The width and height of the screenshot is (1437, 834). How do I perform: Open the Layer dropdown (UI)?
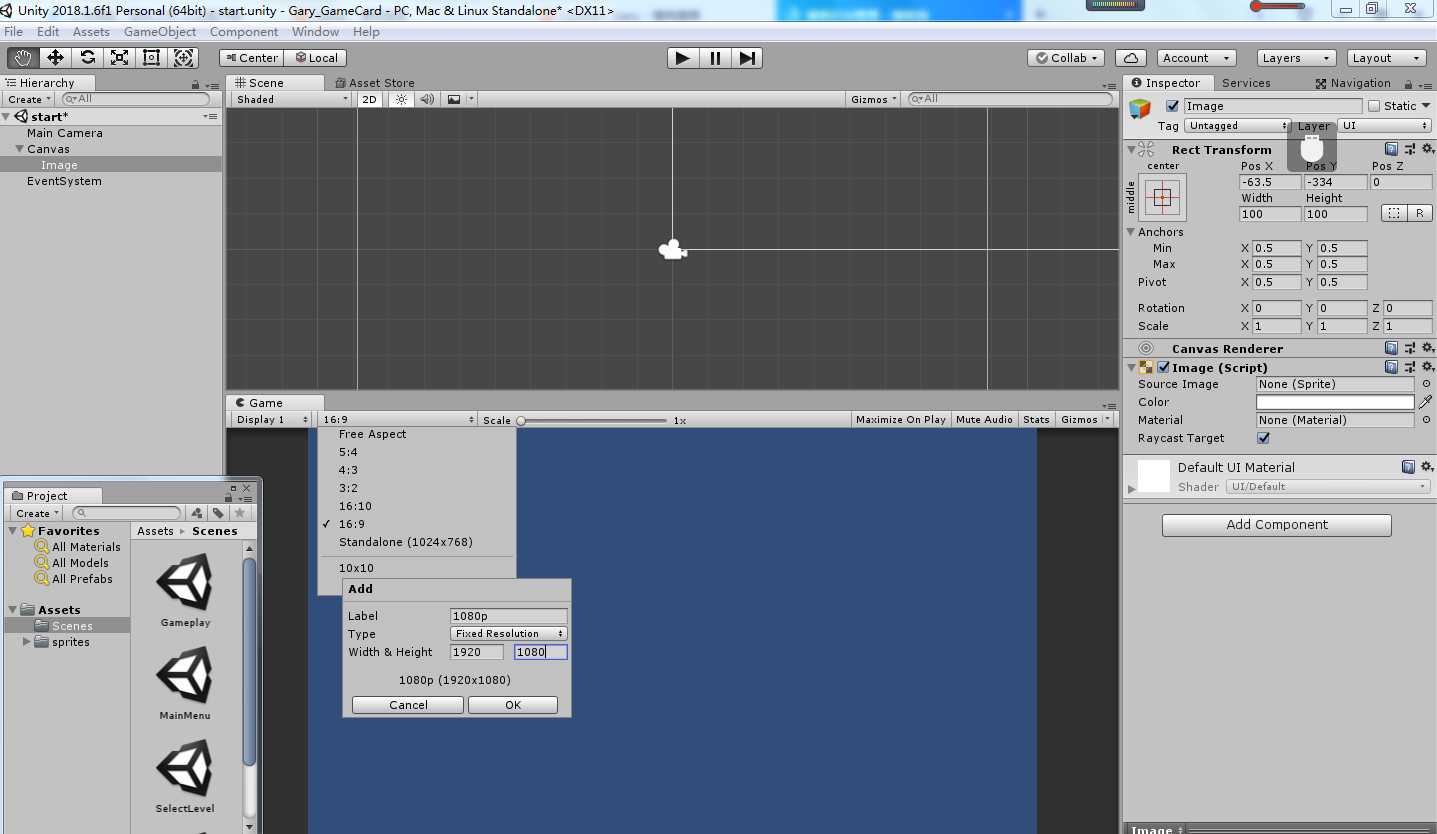(x=1385, y=126)
